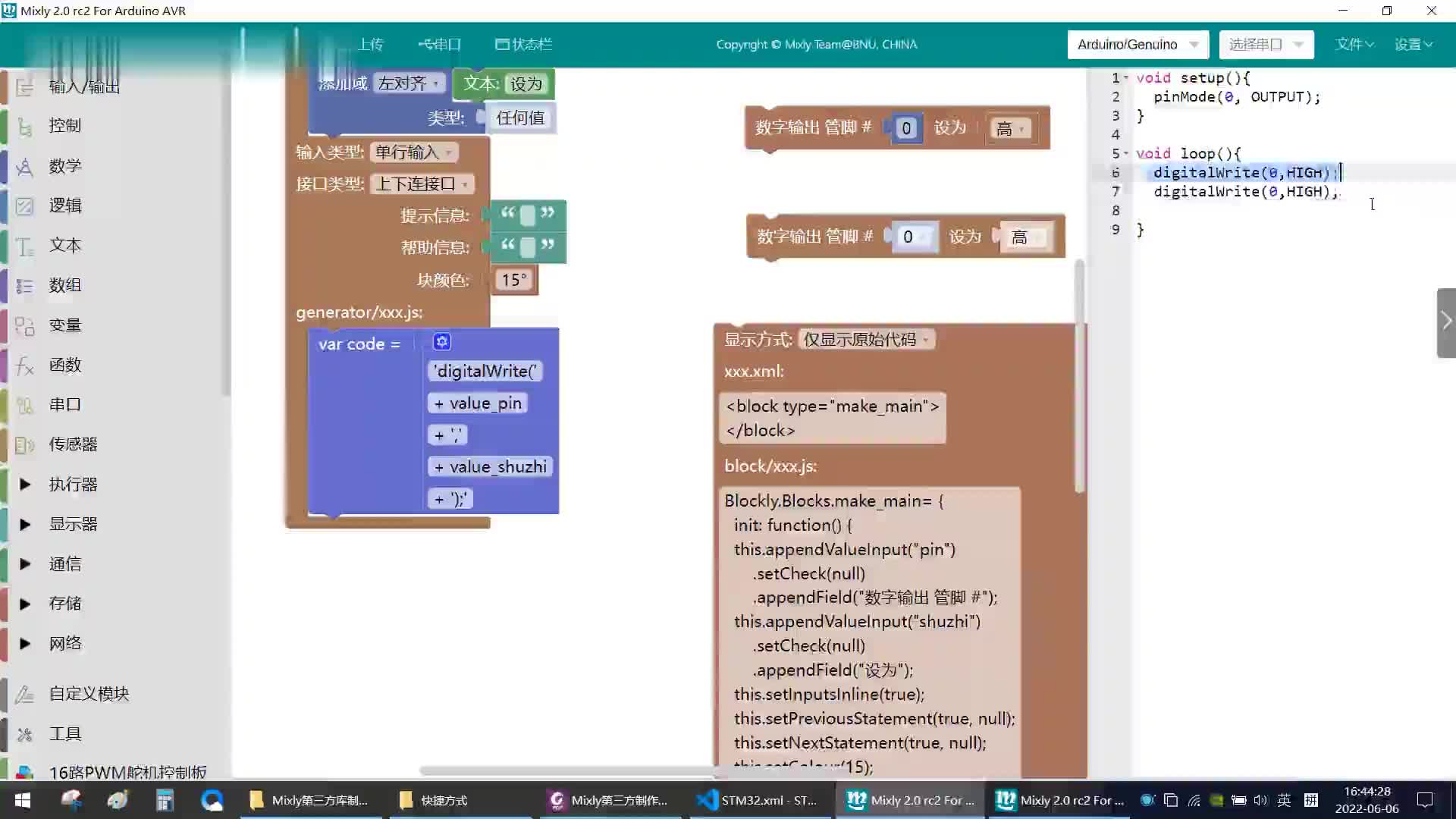Expand the 存储 category
The image size is (1456, 819).
(25, 604)
